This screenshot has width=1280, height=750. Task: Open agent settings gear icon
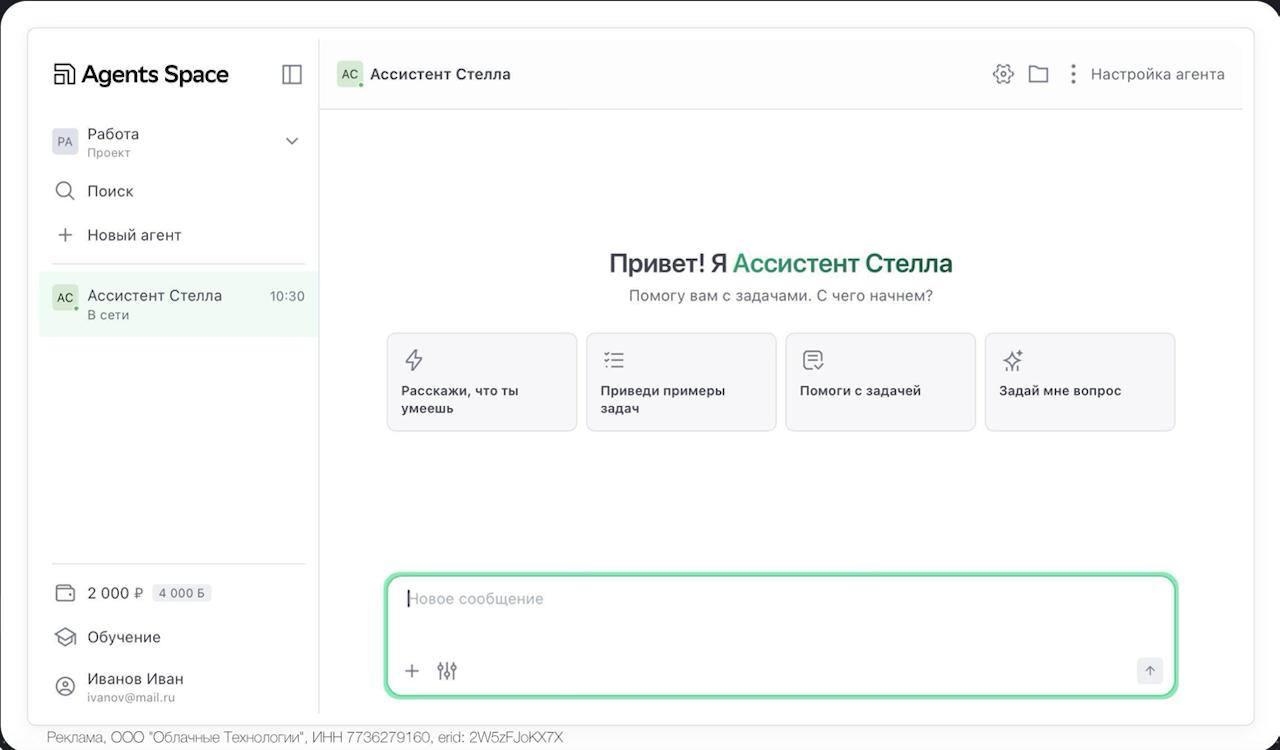(x=1003, y=74)
